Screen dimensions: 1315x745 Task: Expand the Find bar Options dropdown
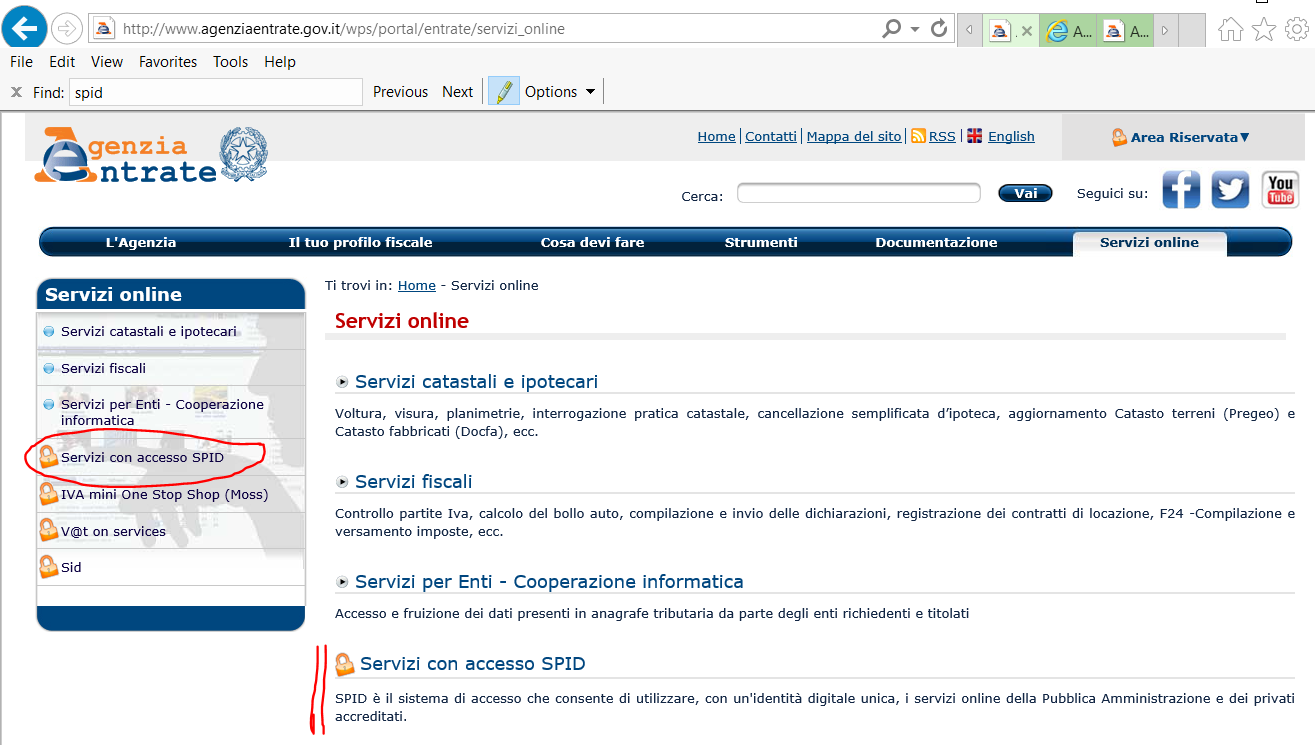tap(560, 92)
